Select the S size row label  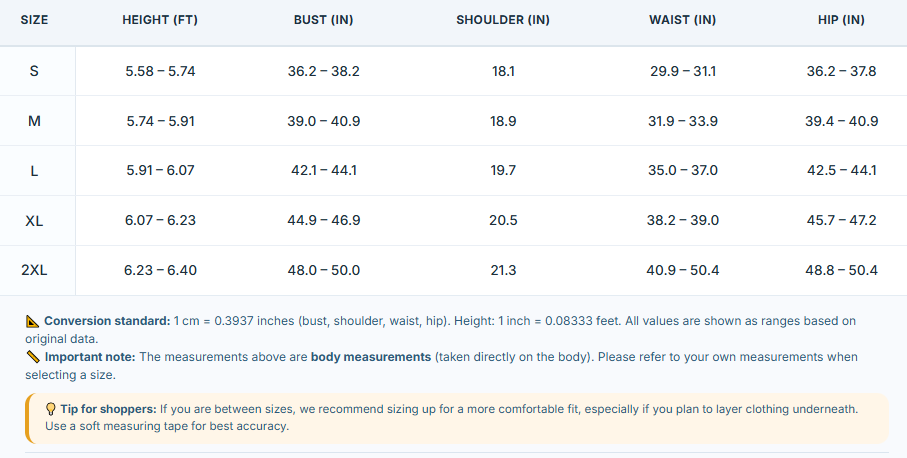(x=34, y=71)
